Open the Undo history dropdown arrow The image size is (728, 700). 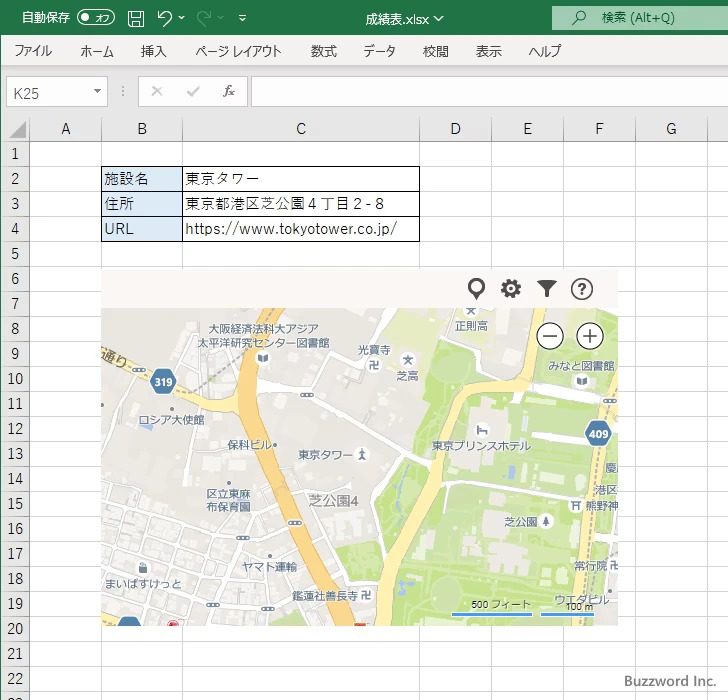click(x=182, y=18)
